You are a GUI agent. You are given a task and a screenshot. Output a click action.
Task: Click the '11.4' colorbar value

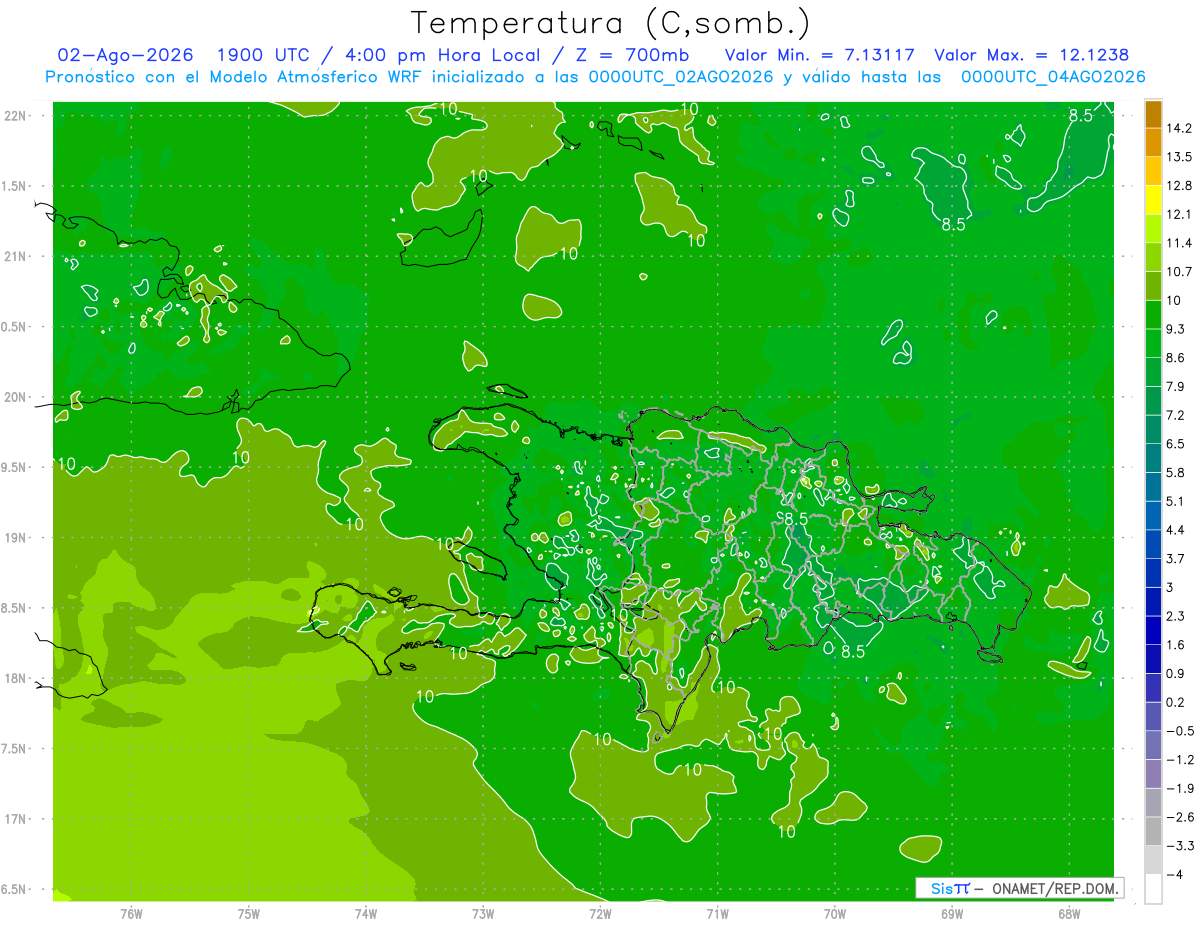pos(1179,243)
